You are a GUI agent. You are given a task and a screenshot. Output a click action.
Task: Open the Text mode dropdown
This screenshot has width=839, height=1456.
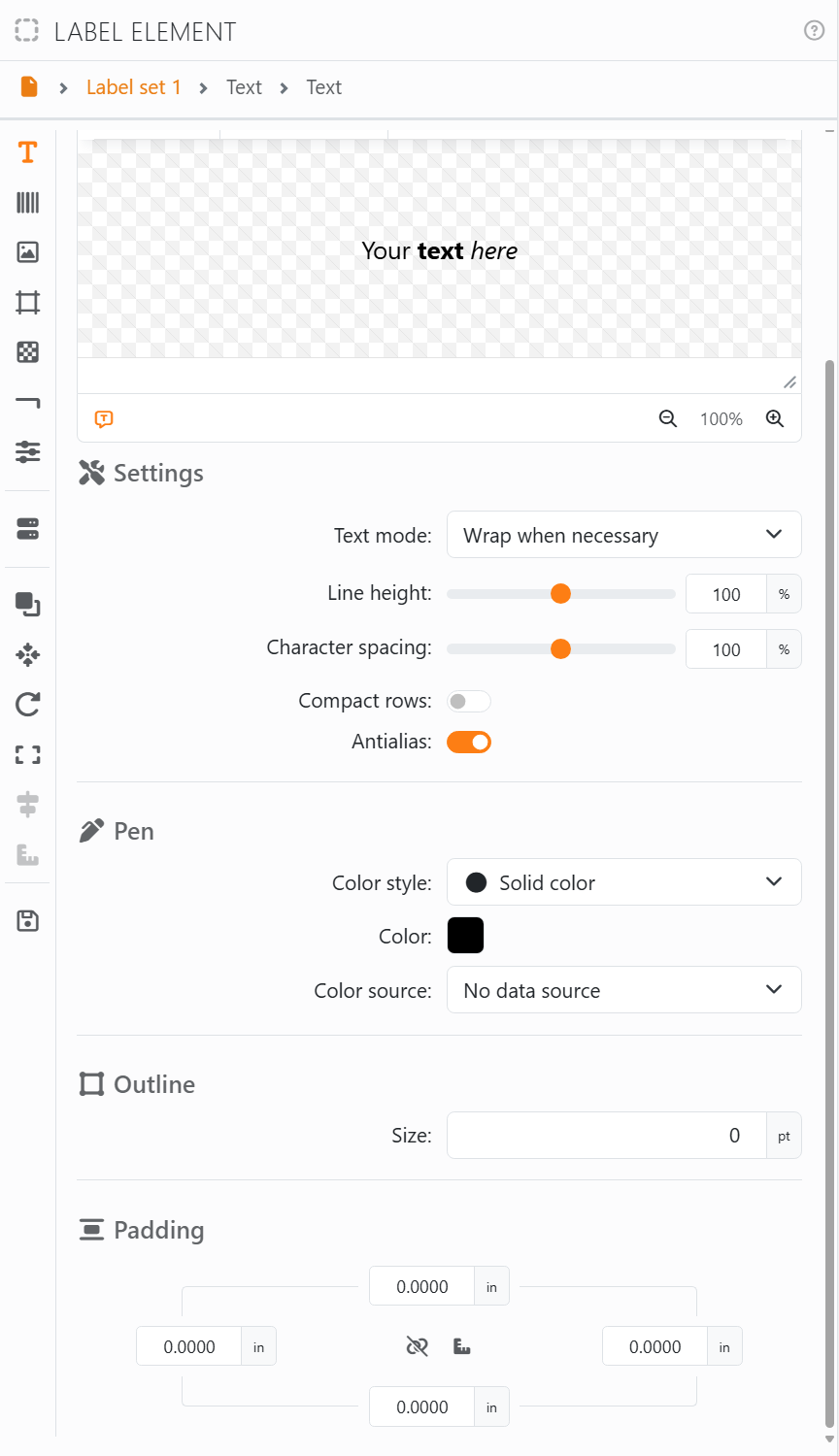pyautogui.click(x=624, y=535)
